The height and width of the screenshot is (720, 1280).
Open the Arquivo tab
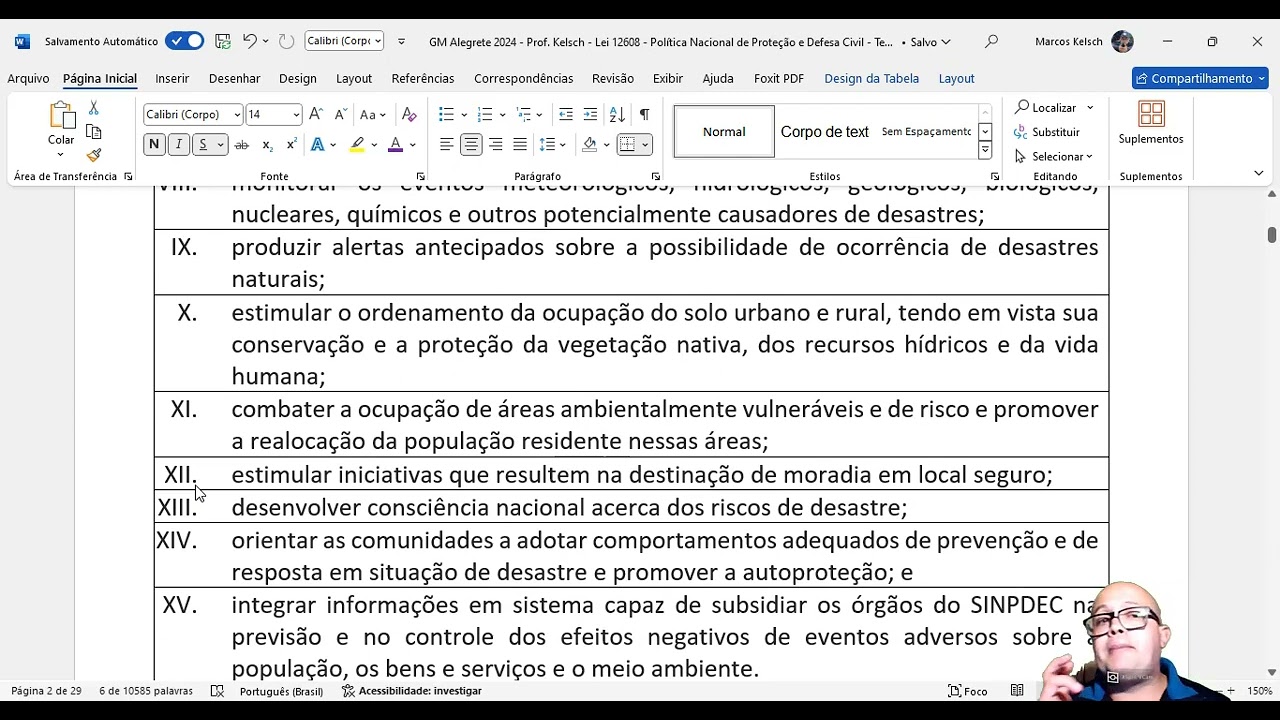[28, 78]
